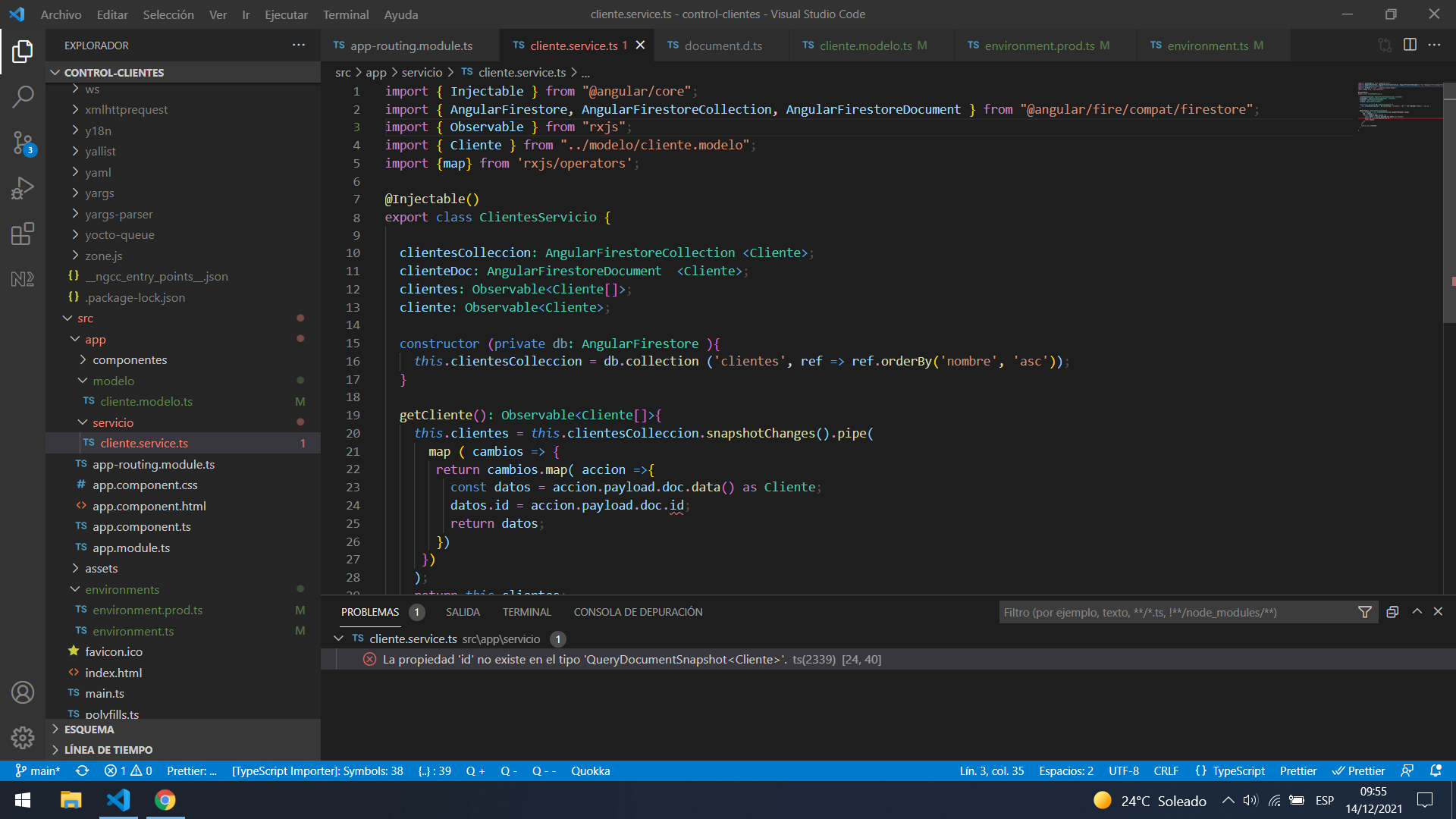Open Windows notification center icon
Image resolution: width=1456 pixels, height=819 pixels.
pyautogui.click(x=1425, y=800)
